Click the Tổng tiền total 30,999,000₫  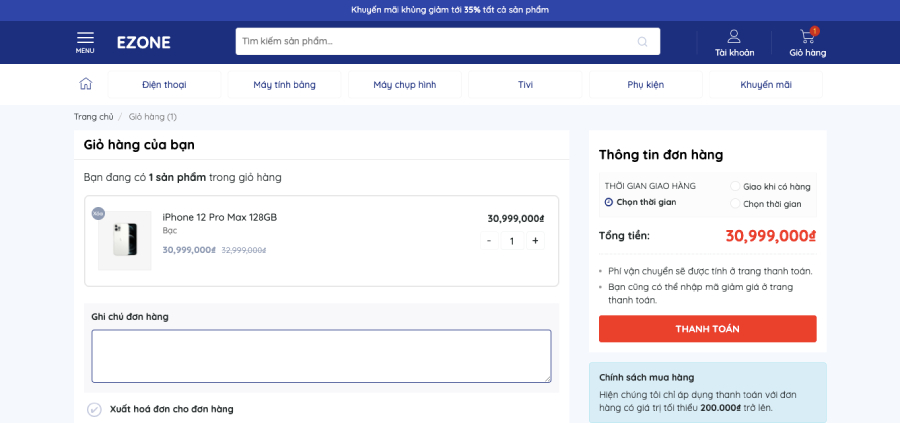click(x=771, y=236)
